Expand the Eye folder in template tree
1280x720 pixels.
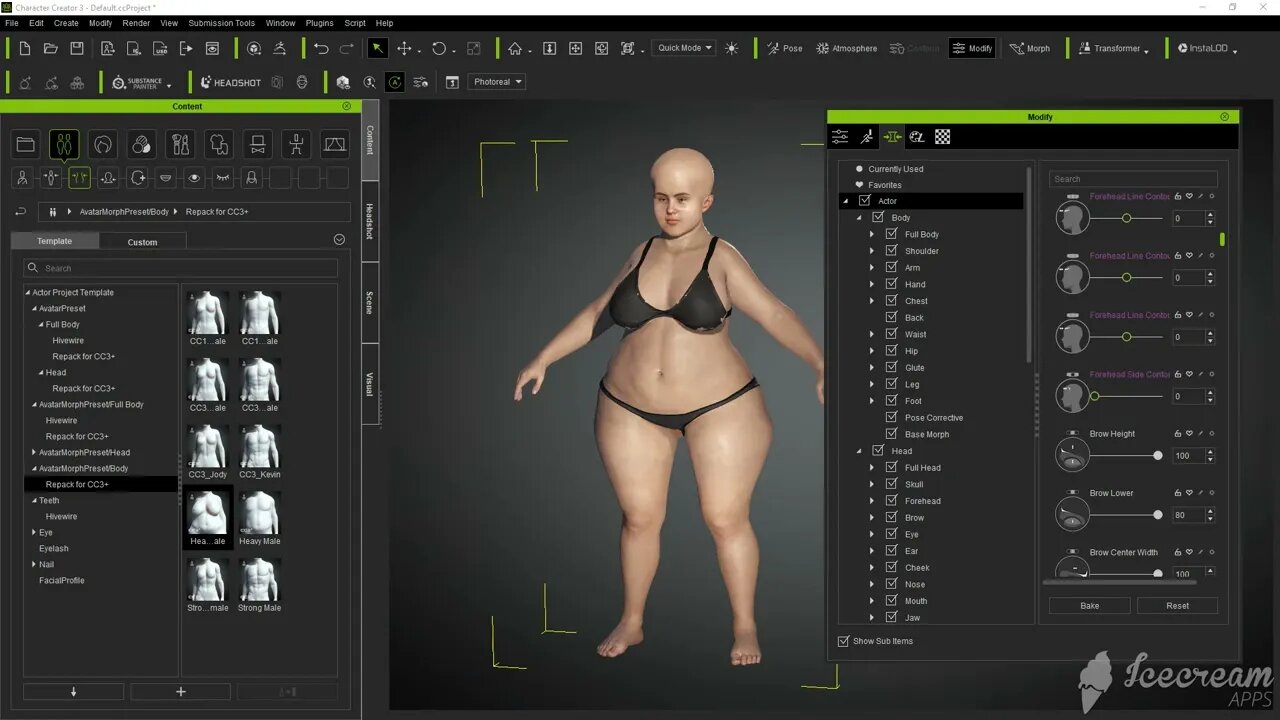[34, 533]
